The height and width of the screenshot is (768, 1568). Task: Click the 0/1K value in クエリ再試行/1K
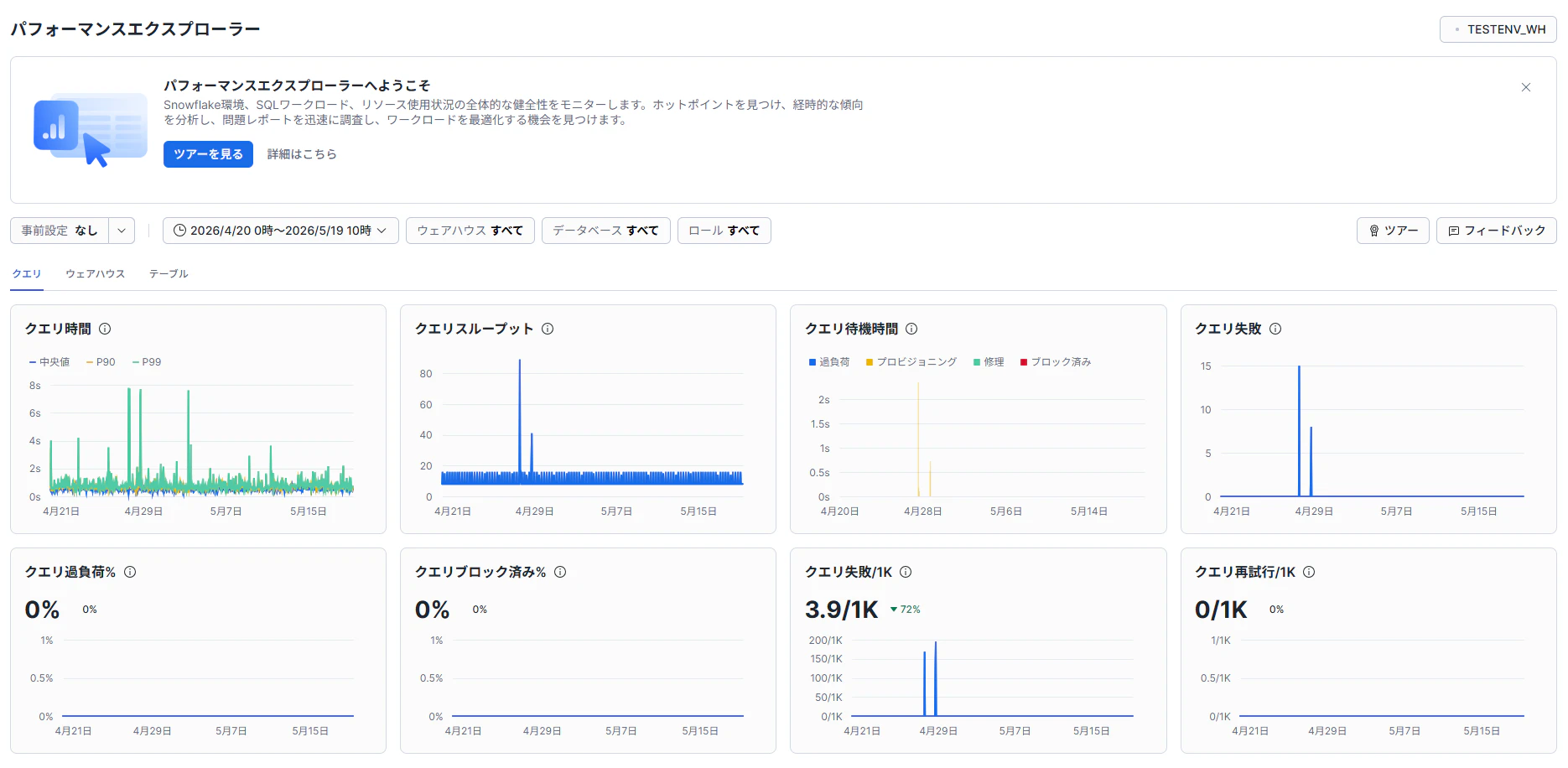(x=1221, y=610)
